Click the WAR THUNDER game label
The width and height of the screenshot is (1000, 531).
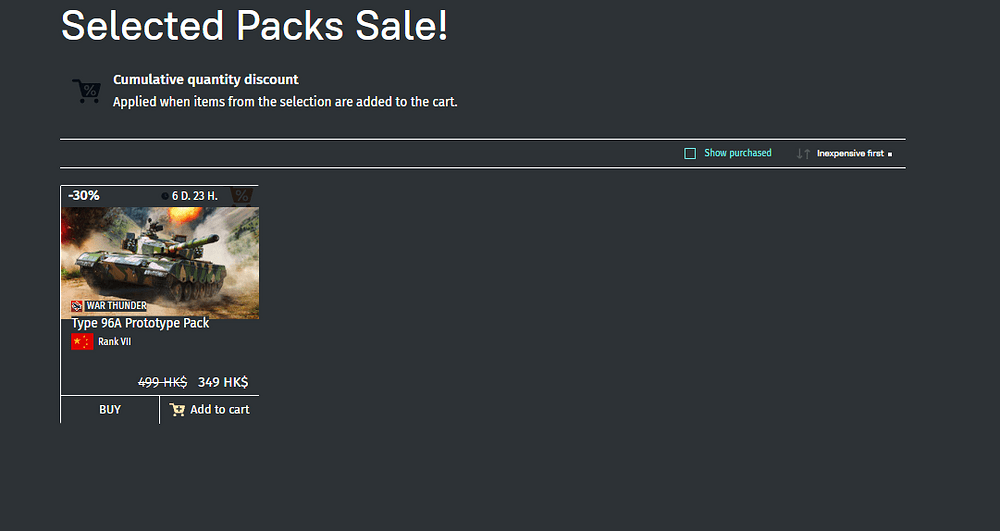pyautogui.click(x=116, y=306)
